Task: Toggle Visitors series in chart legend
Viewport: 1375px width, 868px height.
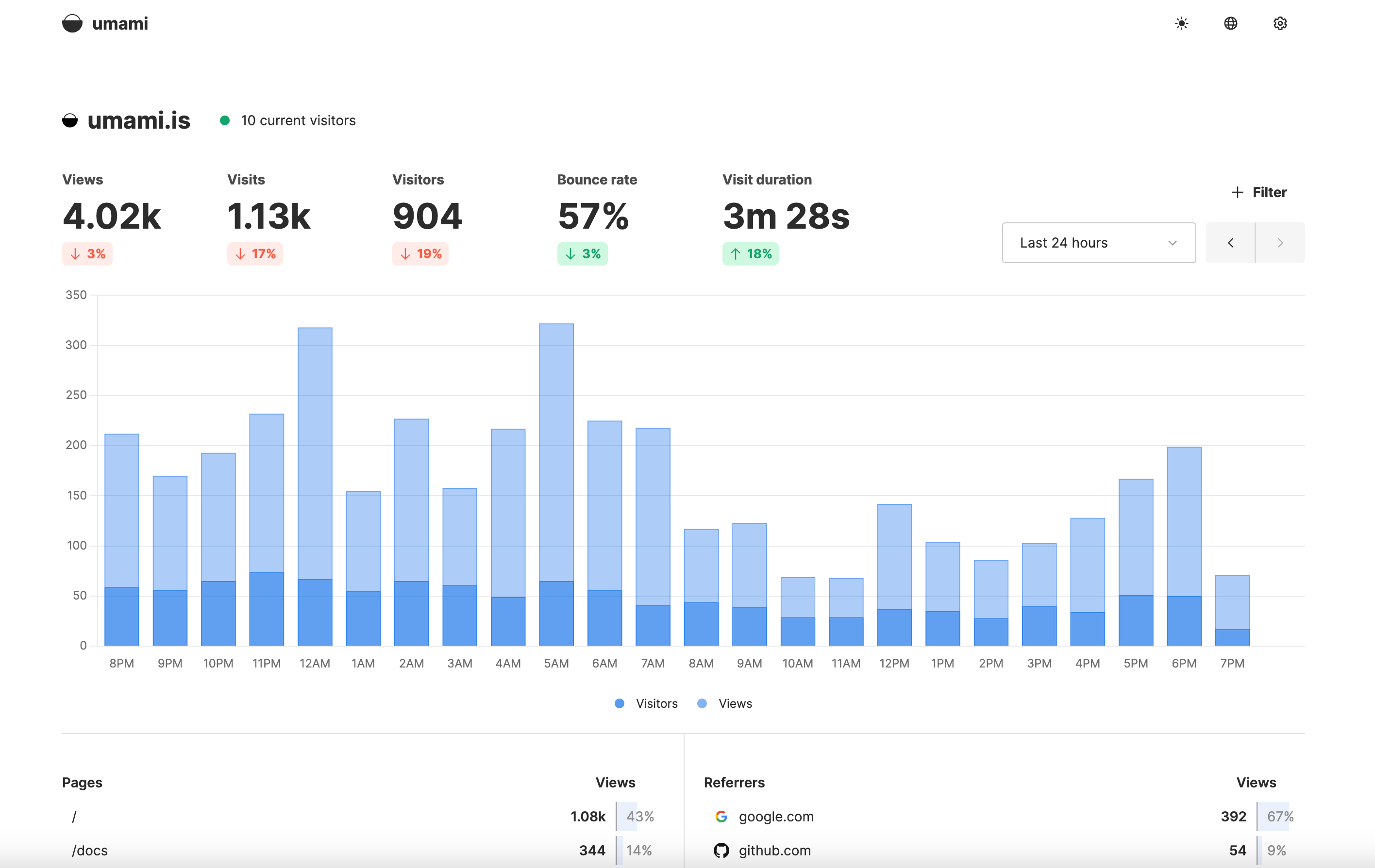Action: pyautogui.click(x=646, y=703)
